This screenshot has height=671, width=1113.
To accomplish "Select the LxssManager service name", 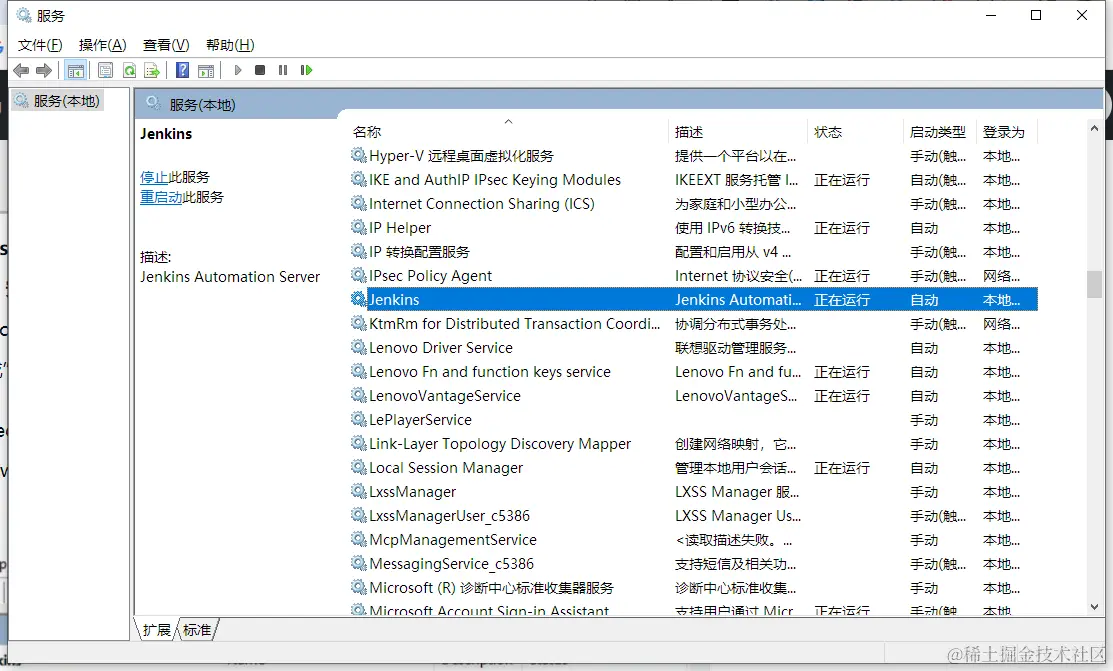I will (412, 491).
